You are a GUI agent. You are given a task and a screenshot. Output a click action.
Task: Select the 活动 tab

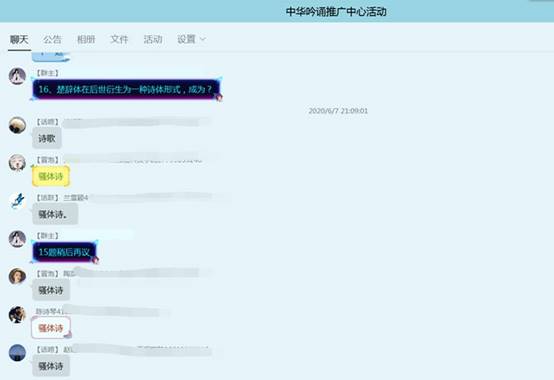click(153, 39)
